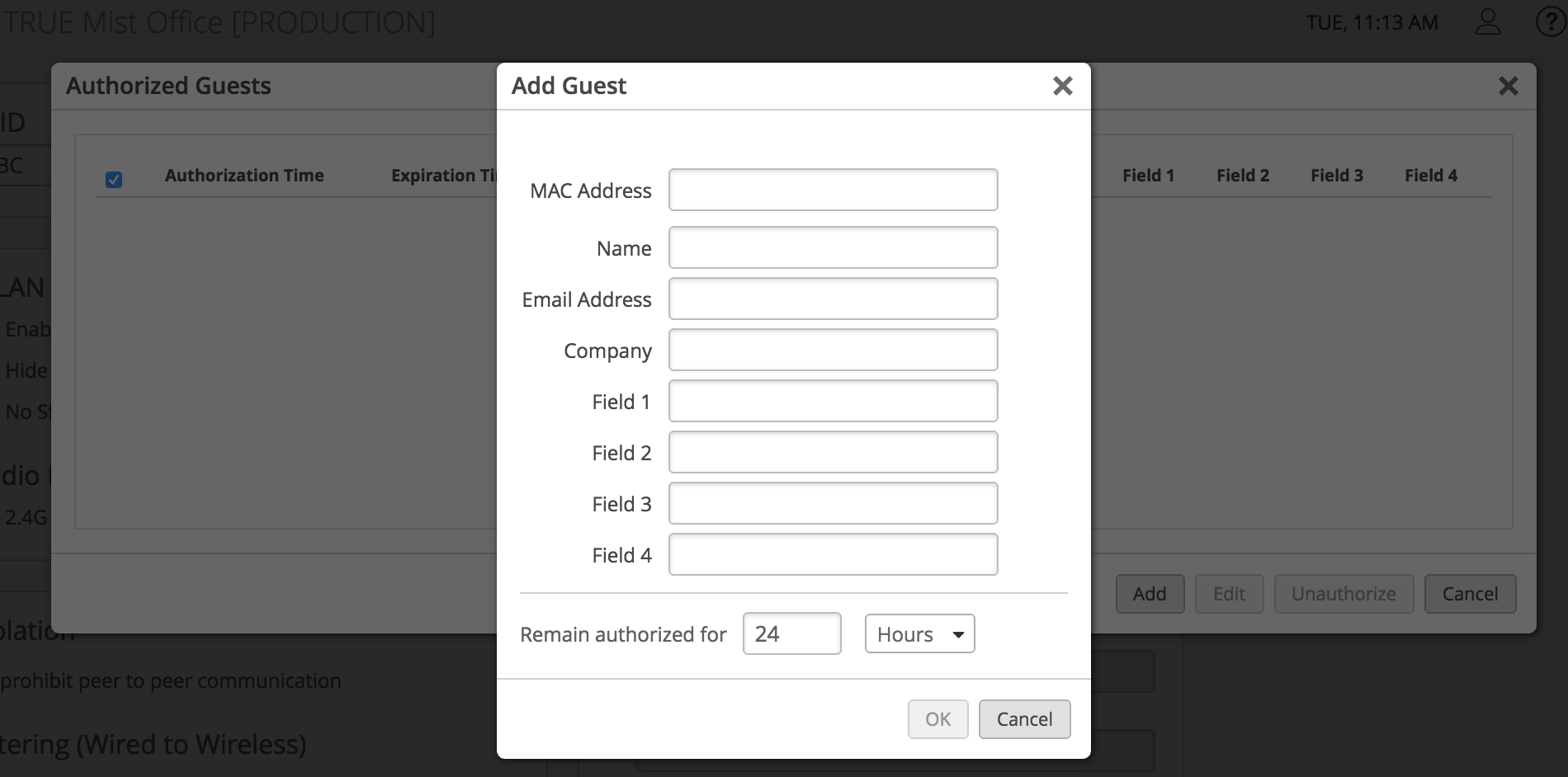Screen dimensions: 1568x777
Task: Focus the Name text field
Action: click(x=833, y=248)
